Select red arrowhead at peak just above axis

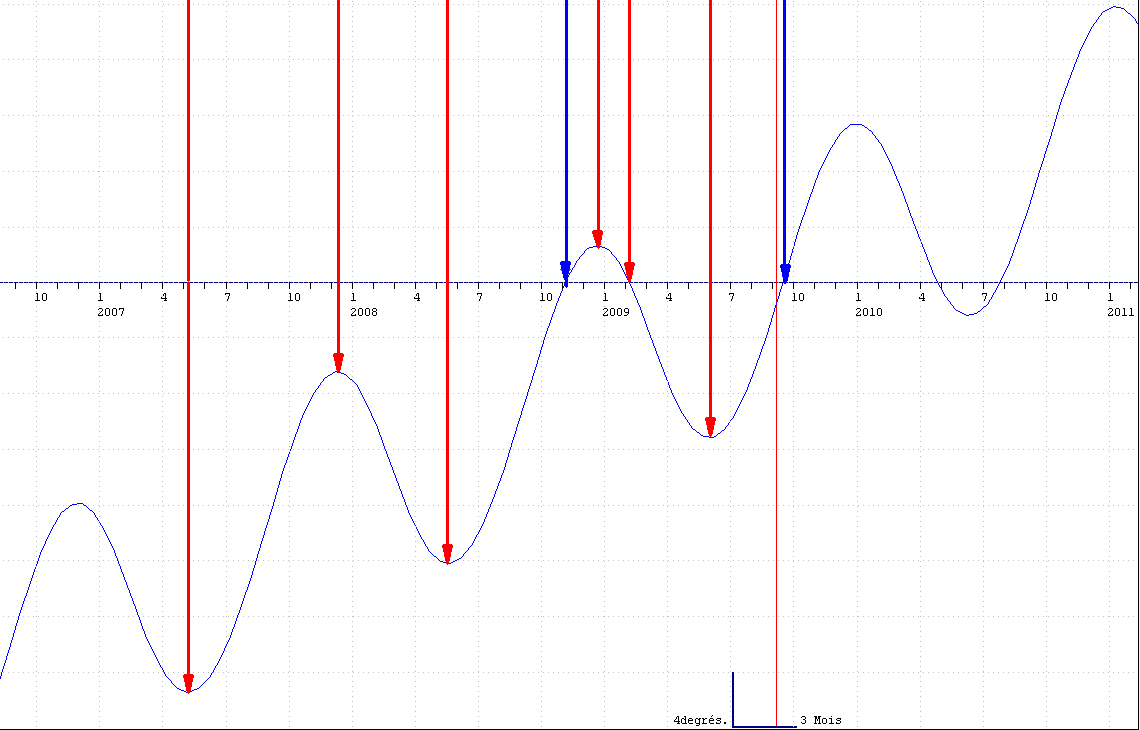pos(598,238)
